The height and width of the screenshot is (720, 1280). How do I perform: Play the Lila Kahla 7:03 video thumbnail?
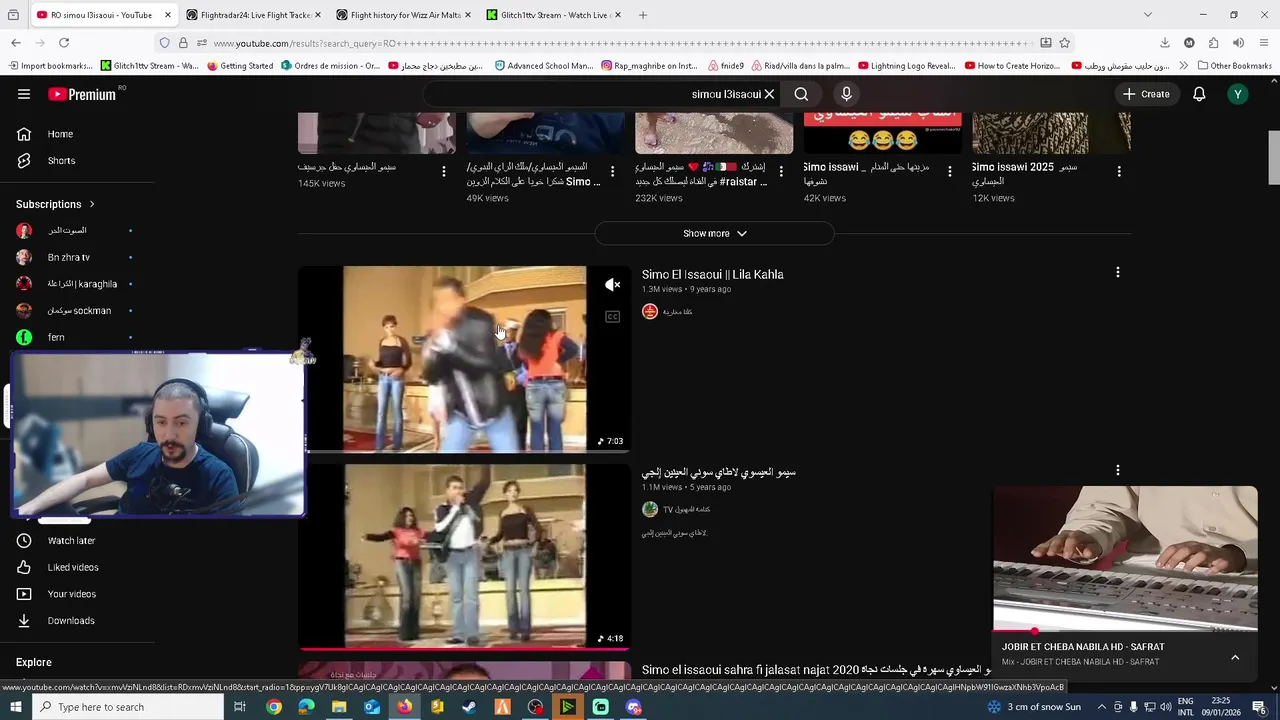point(464,359)
